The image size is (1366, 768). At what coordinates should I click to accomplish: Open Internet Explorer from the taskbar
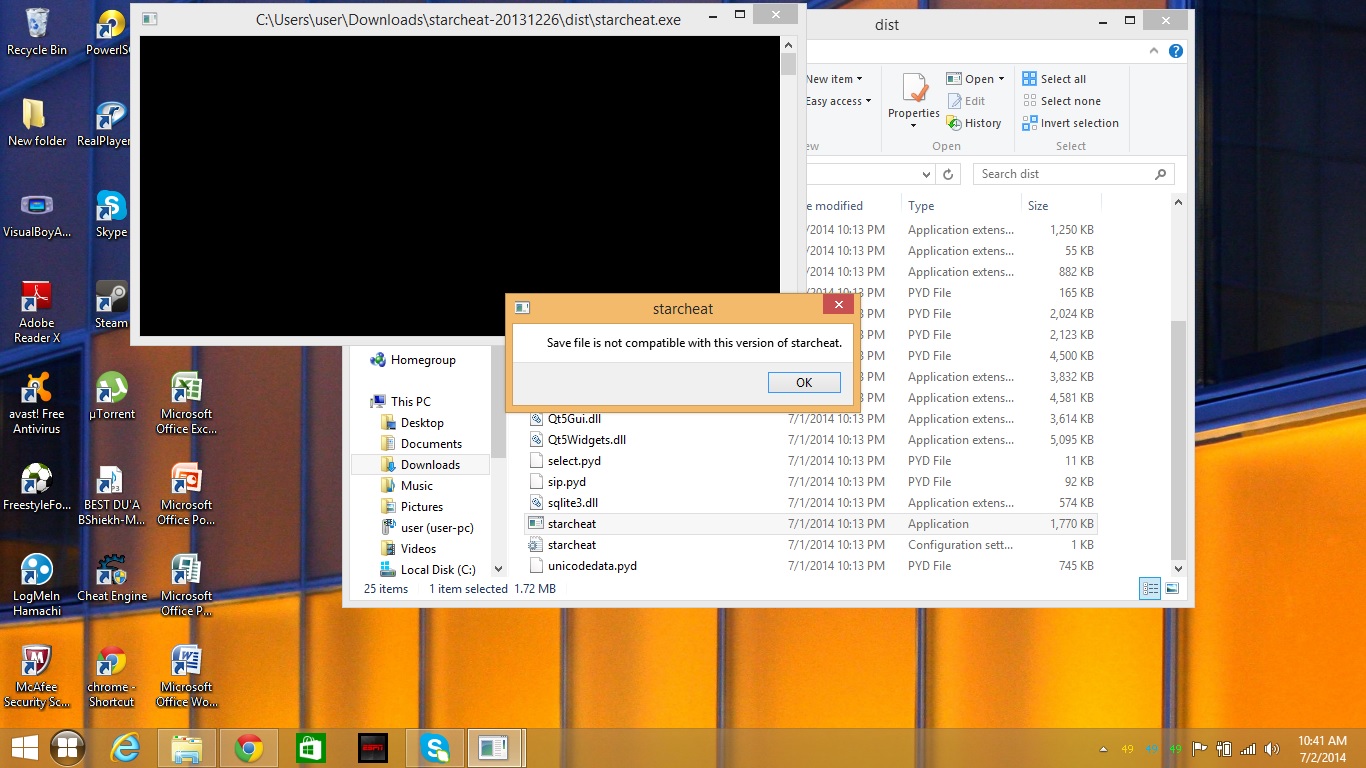coord(125,748)
